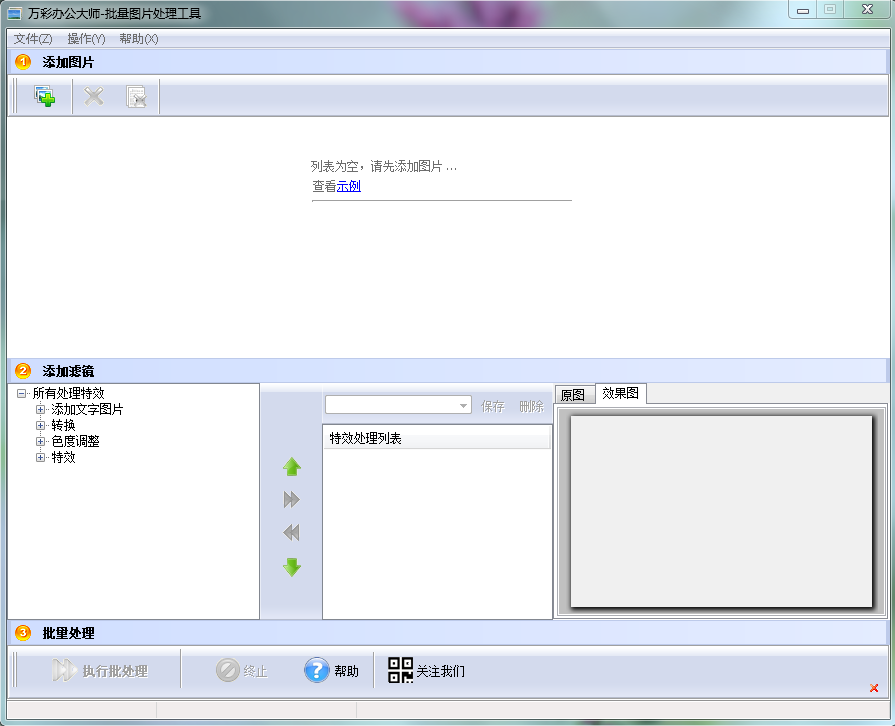Click the QR code 关注我们 icon

[401, 671]
